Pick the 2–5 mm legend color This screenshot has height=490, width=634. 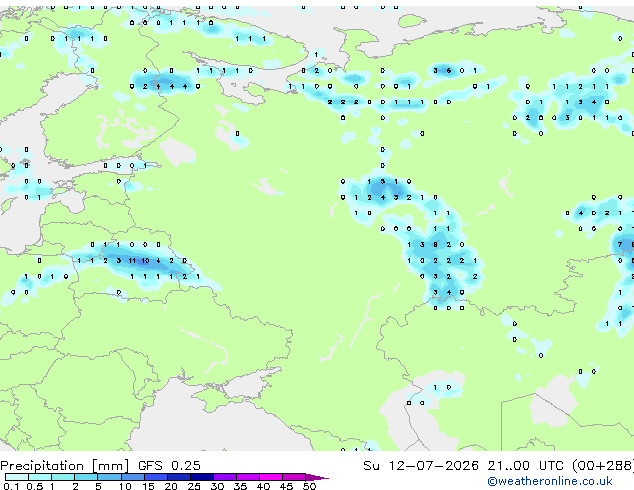coord(86,477)
